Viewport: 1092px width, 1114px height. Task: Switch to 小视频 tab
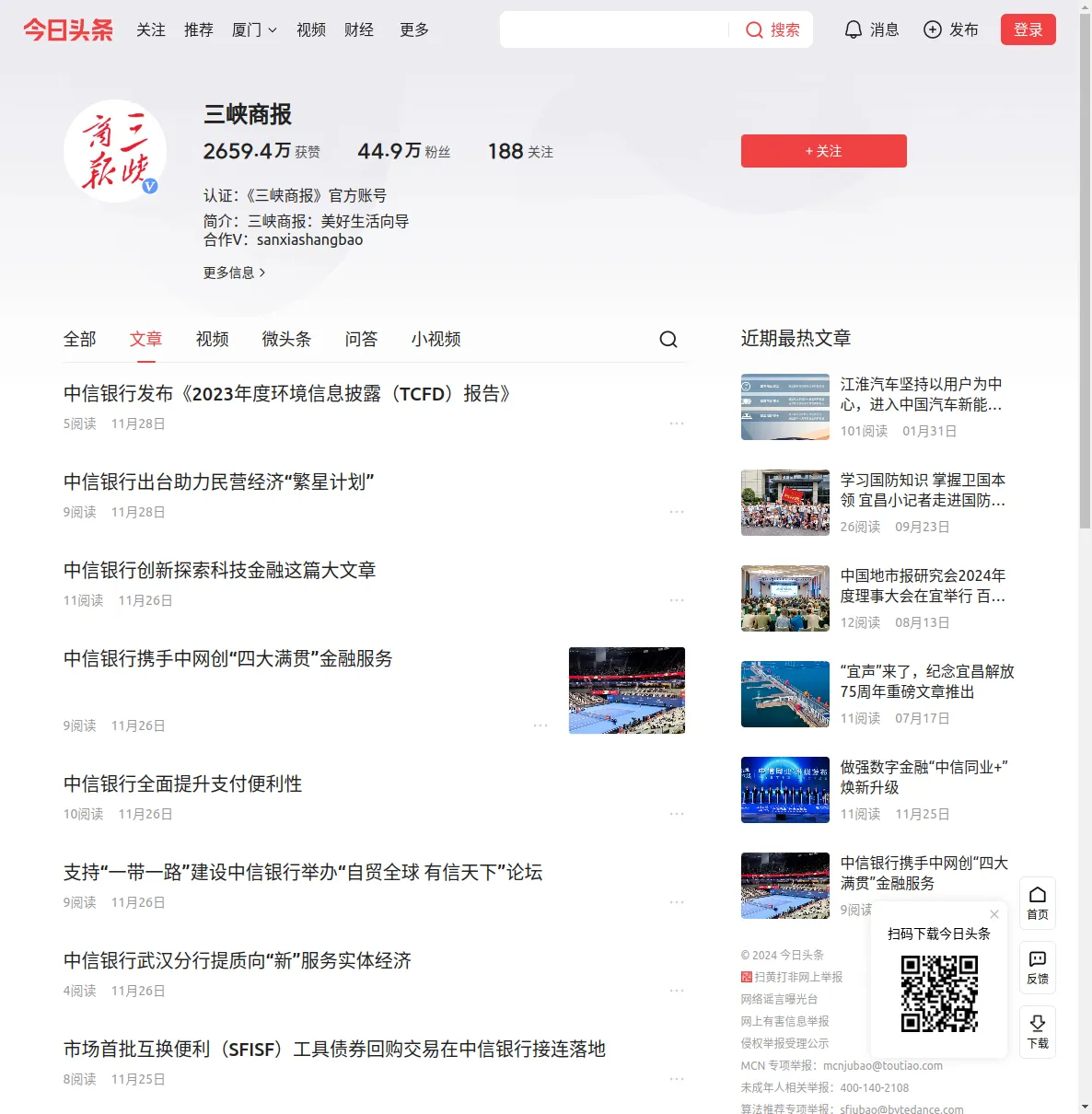[436, 339]
